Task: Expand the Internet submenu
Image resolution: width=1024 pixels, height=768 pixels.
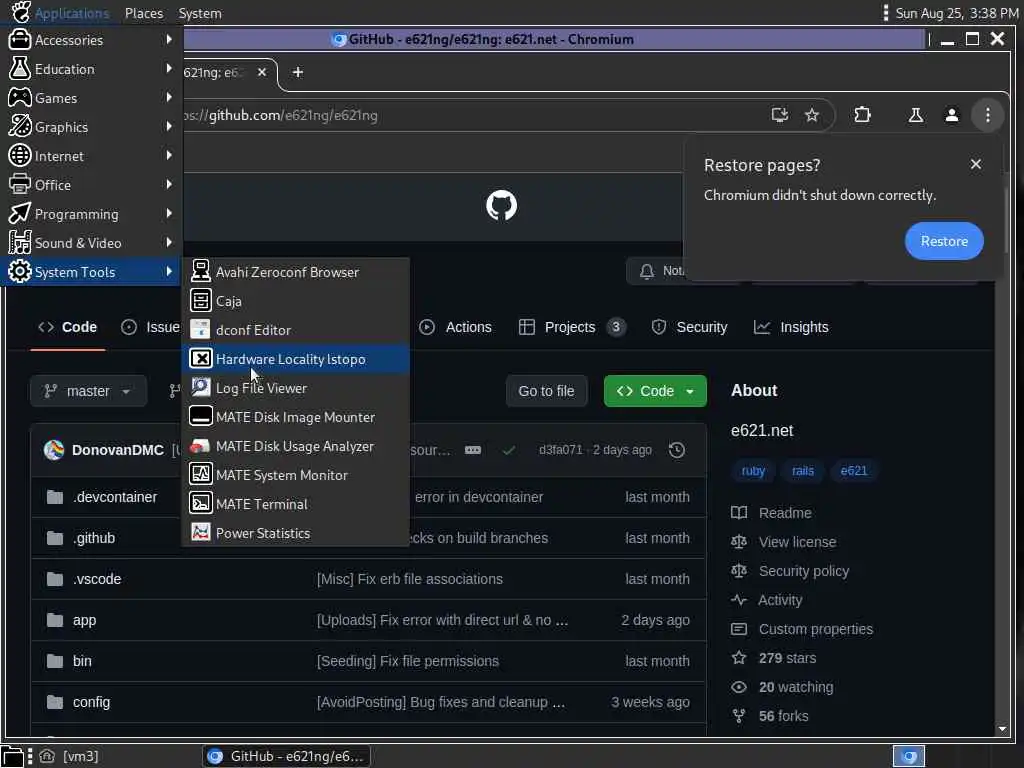Action: click(91, 155)
